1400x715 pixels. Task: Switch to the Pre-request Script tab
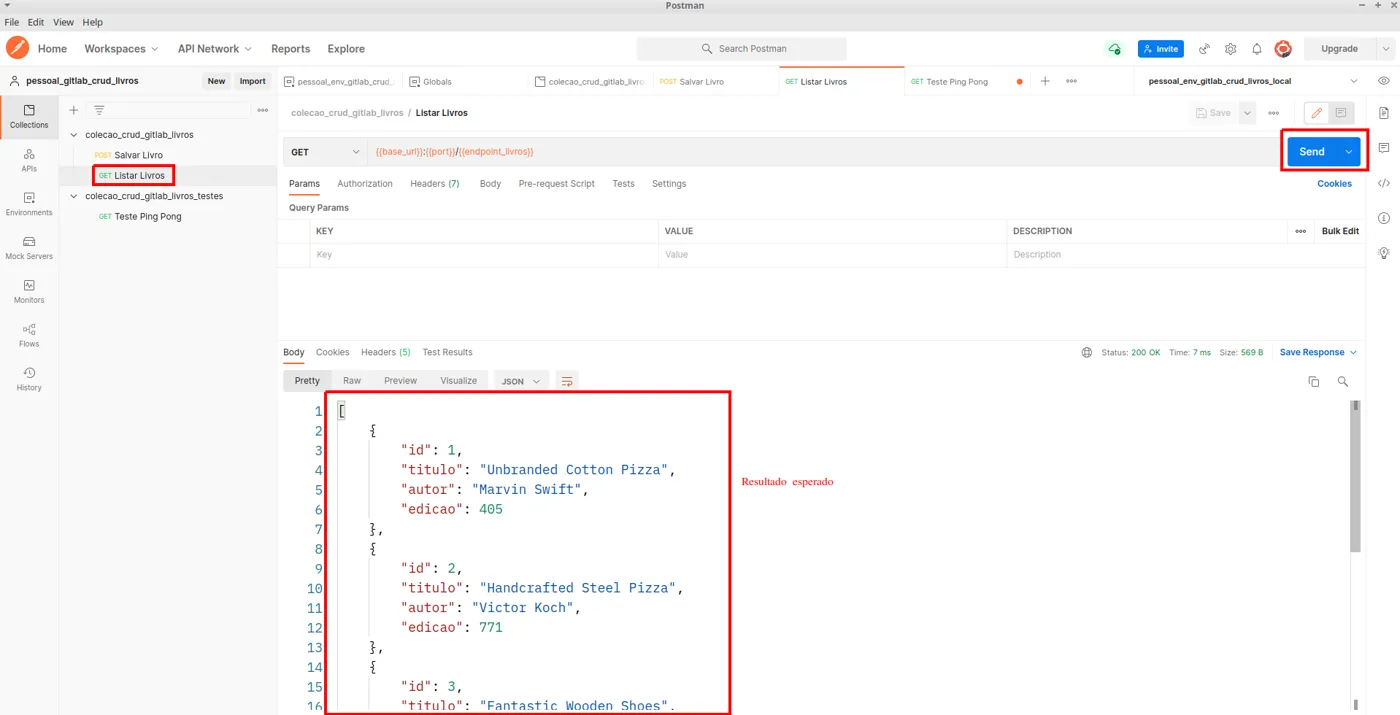pyautogui.click(x=556, y=184)
